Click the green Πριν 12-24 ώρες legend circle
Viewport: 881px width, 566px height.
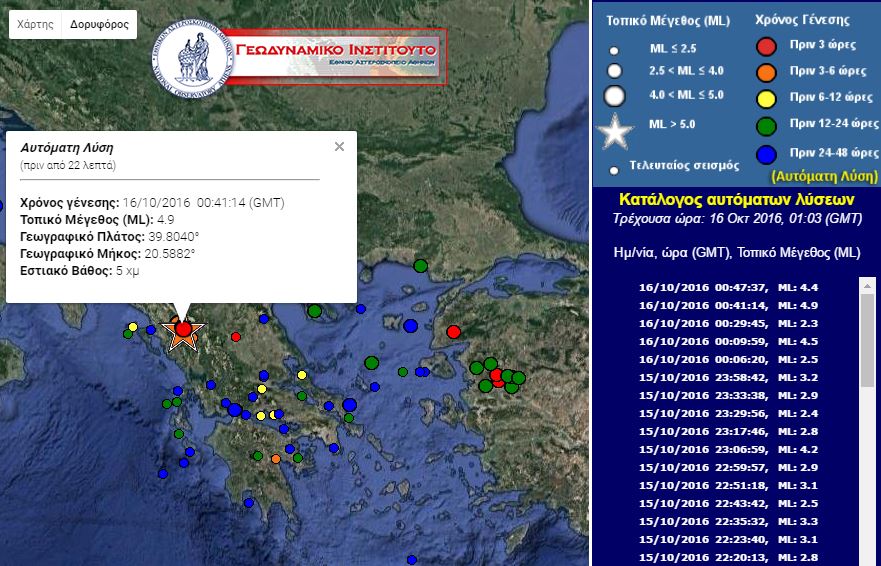766,125
